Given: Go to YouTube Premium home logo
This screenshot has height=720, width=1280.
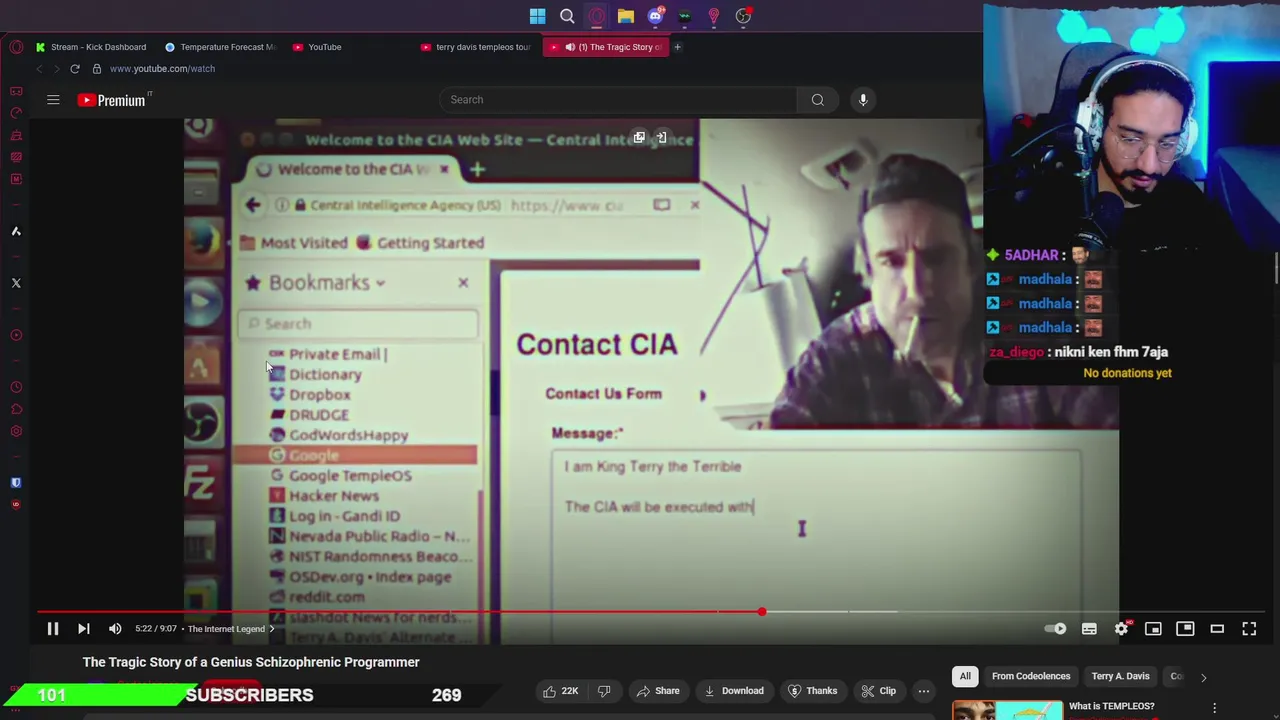Looking at the screenshot, I should 113,100.
